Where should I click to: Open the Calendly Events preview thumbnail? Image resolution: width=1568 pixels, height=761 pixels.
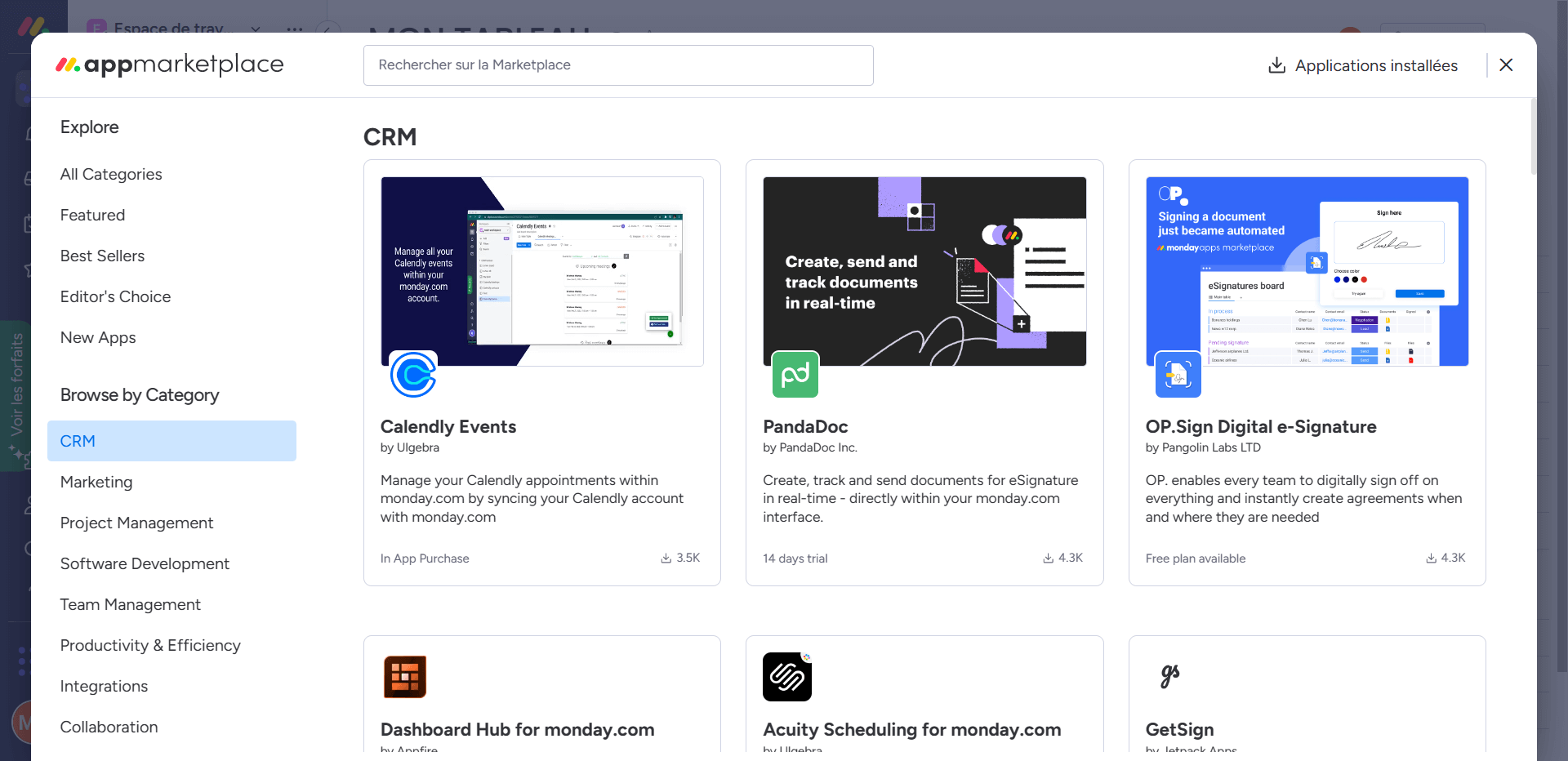coord(542,271)
